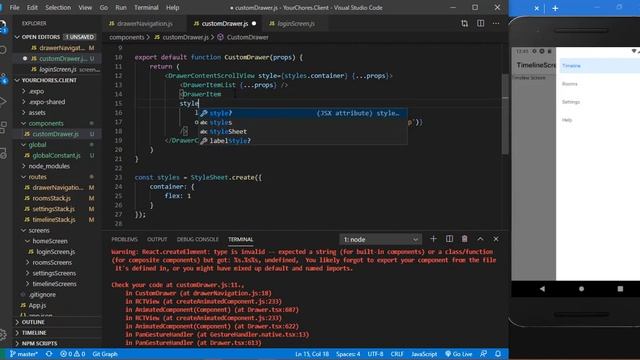Screen dimensions: 640x360
Task: Split the editor right
Action: [480, 24]
